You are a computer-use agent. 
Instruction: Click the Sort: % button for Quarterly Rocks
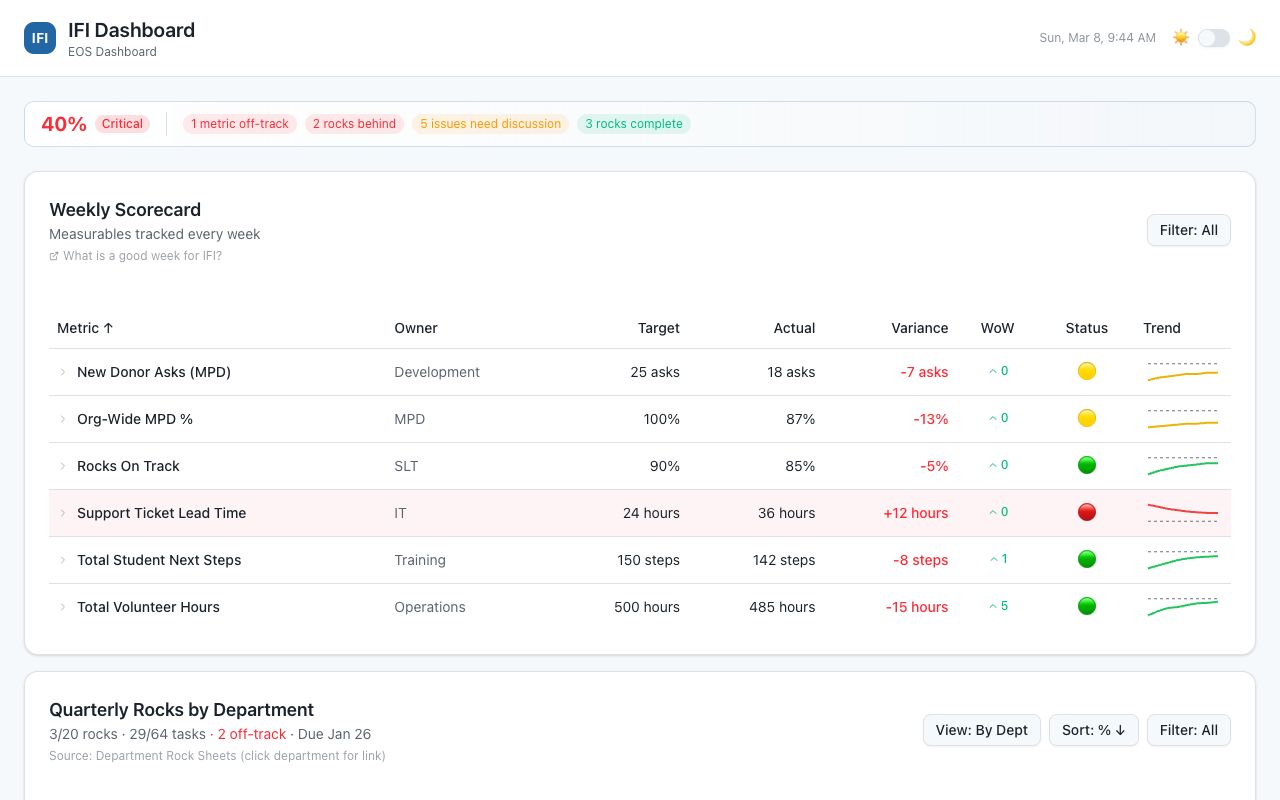(1093, 730)
